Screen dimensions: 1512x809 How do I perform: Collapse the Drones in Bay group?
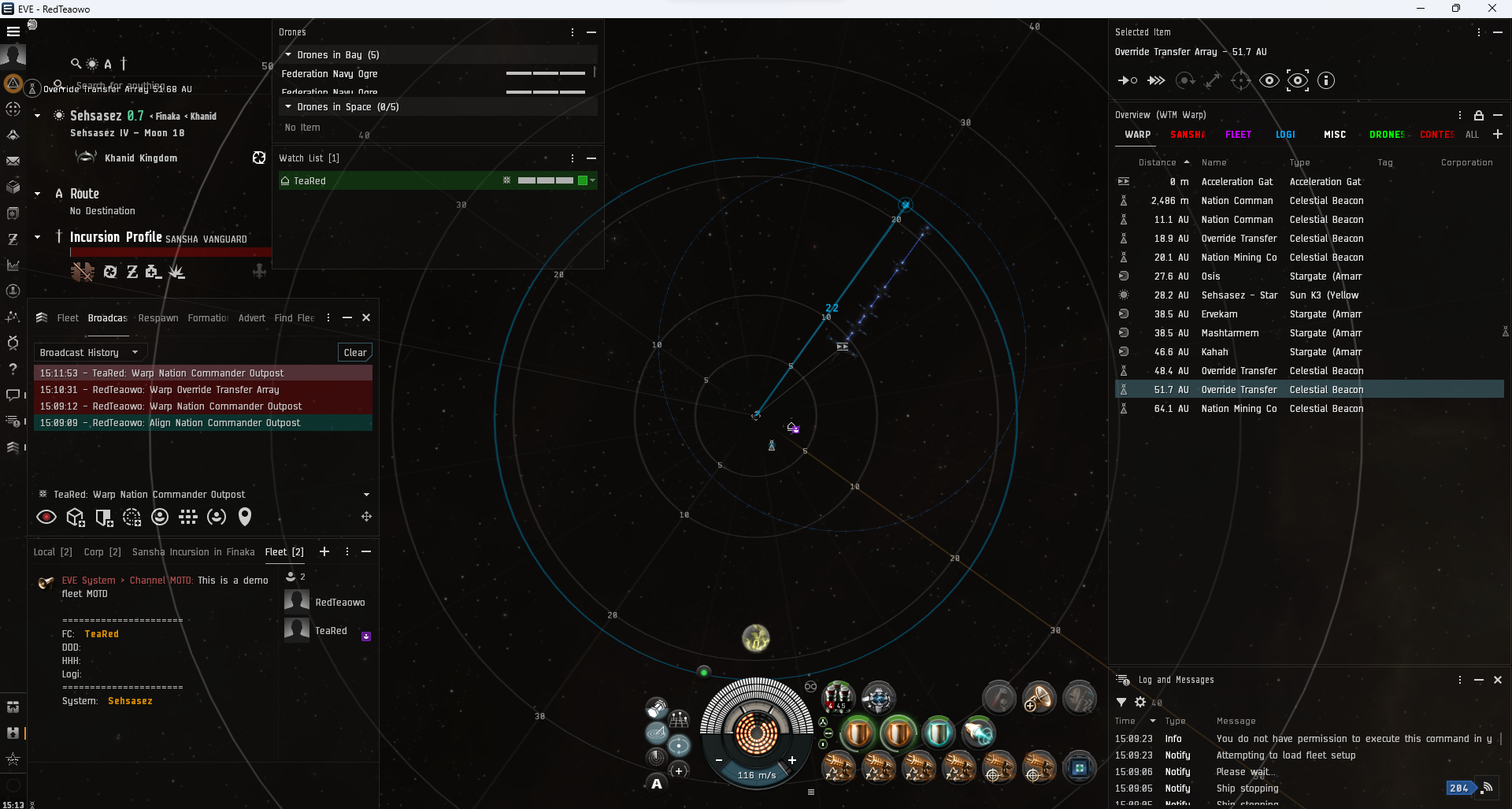coord(288,54)
